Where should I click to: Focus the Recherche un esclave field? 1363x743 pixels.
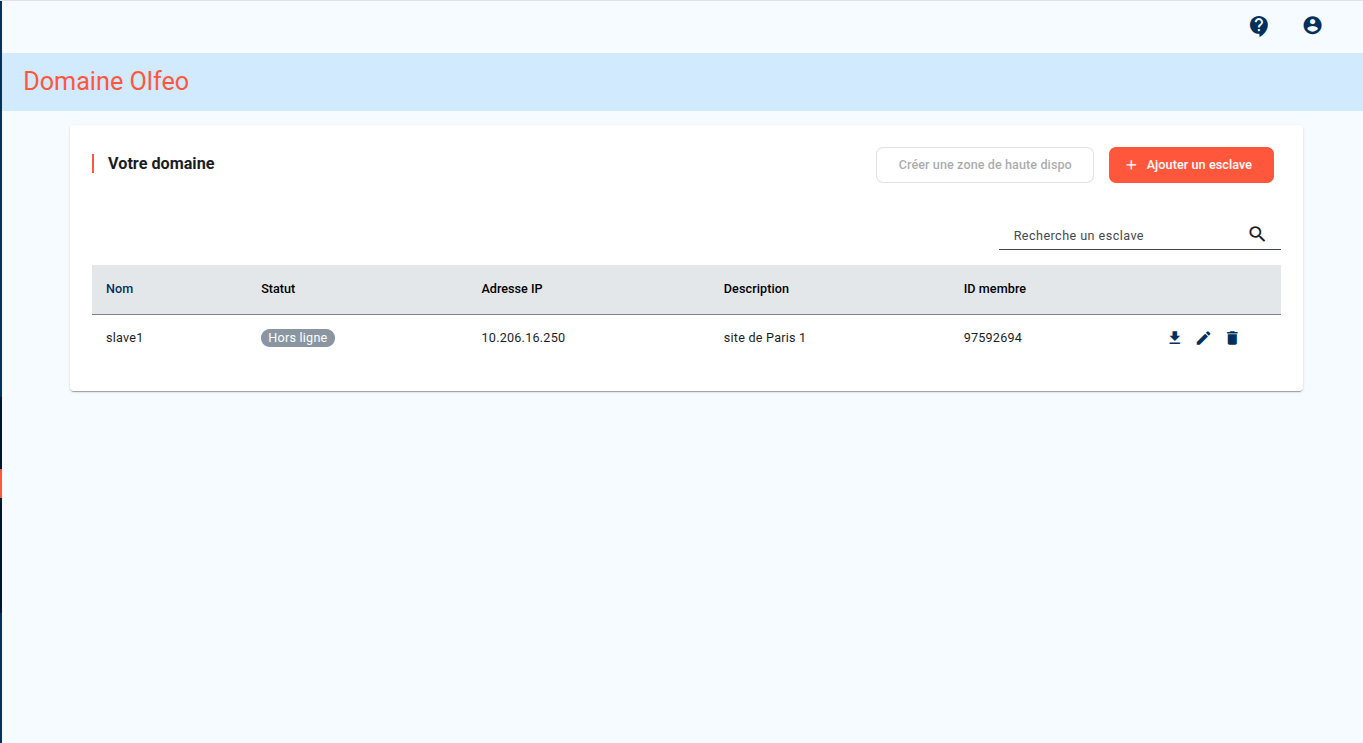click(1120, 235)
